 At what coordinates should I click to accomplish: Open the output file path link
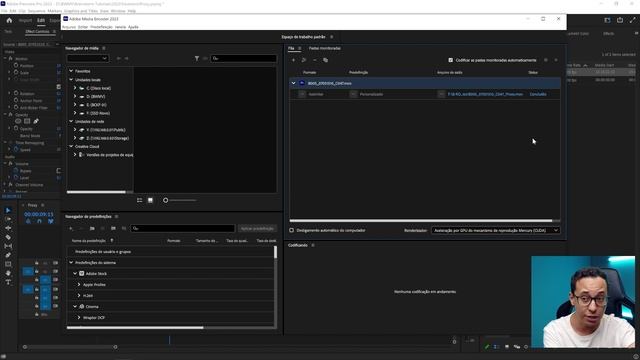click(485, 94)
